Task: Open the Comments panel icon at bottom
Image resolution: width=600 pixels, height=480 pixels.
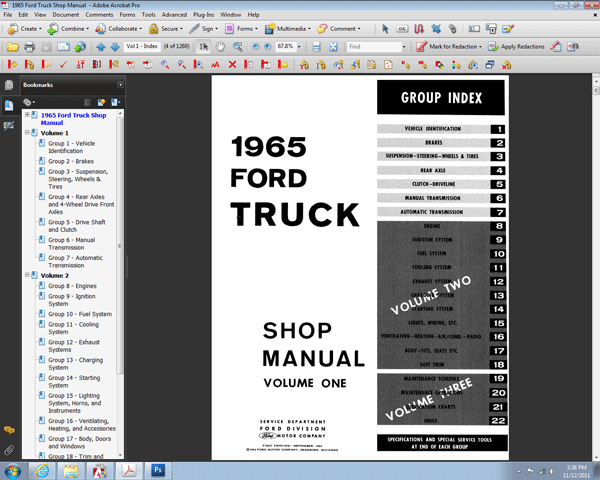Action: (x=9, y=430)
